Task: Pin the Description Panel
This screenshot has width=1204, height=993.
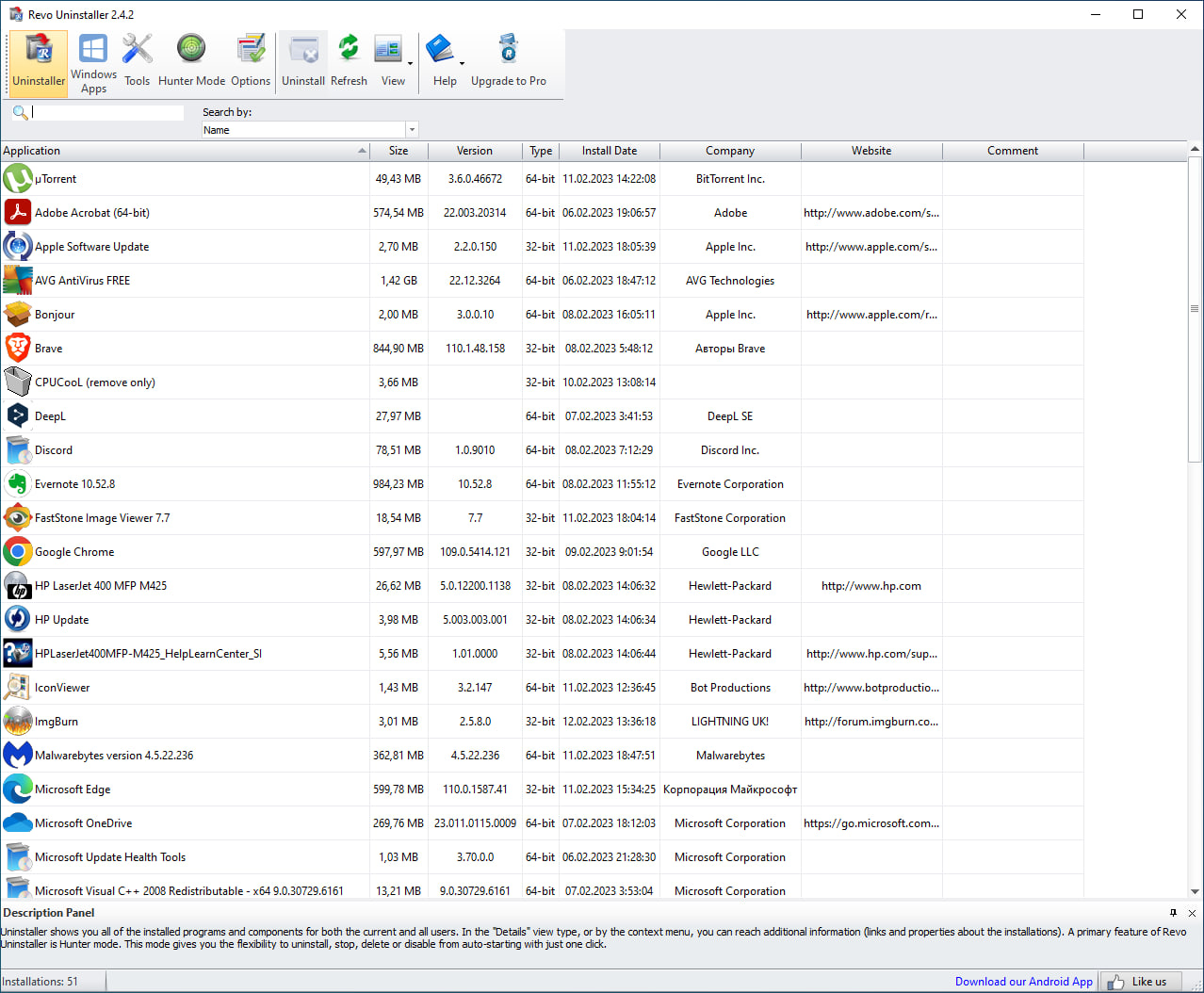Action: point(1173,913)
